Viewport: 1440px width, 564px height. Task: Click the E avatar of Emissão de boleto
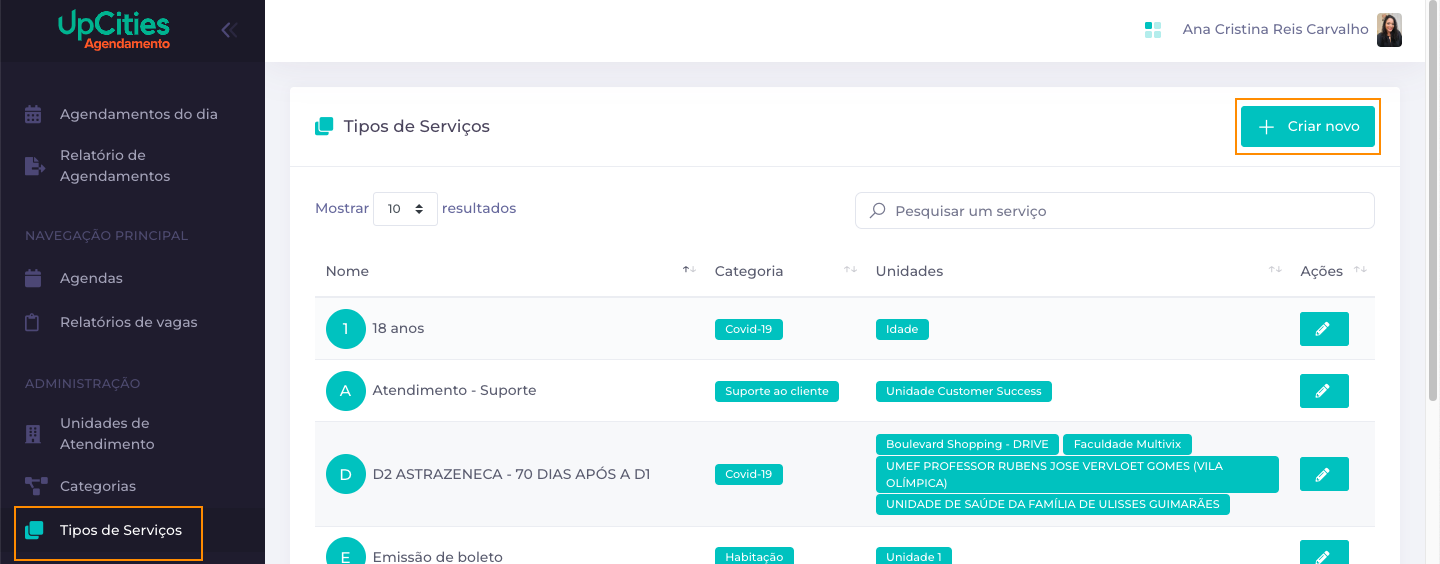[346, 552]
